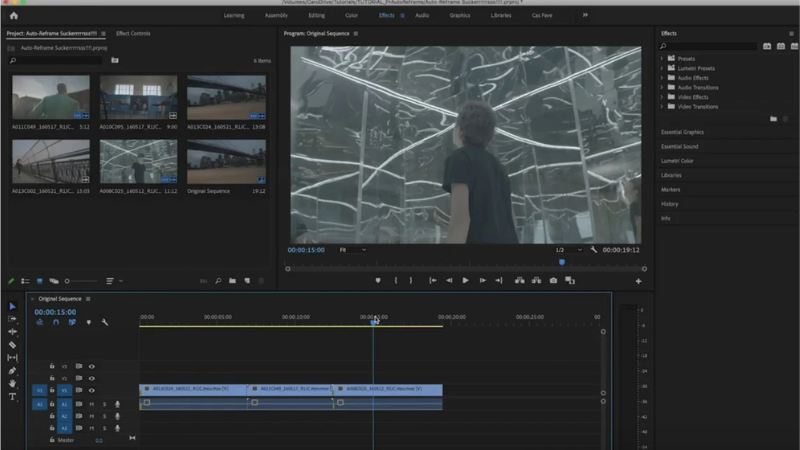Open the Lumetri Color panel
This screenshot has width=800, height=450.
click(x=677, y=161)
